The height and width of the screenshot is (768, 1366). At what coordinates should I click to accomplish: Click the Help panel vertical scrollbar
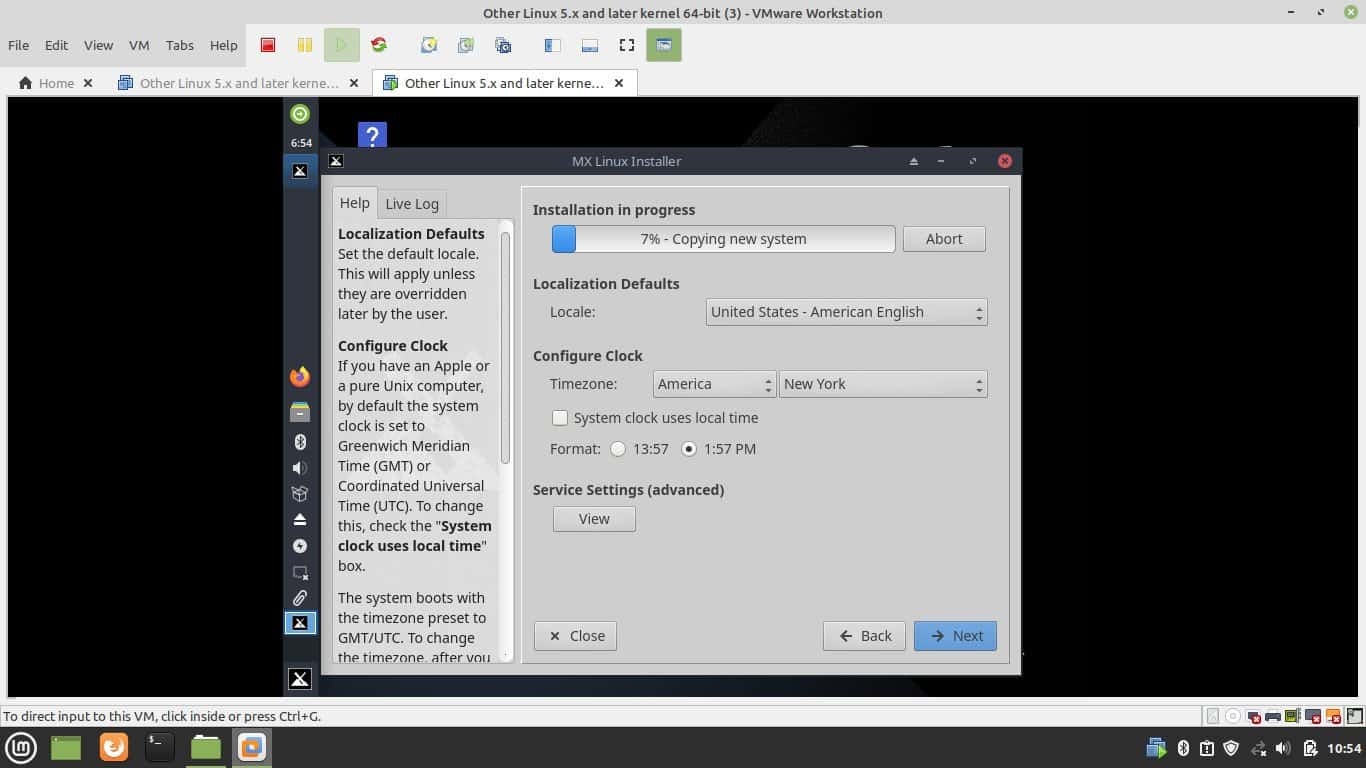pos(505,348)
